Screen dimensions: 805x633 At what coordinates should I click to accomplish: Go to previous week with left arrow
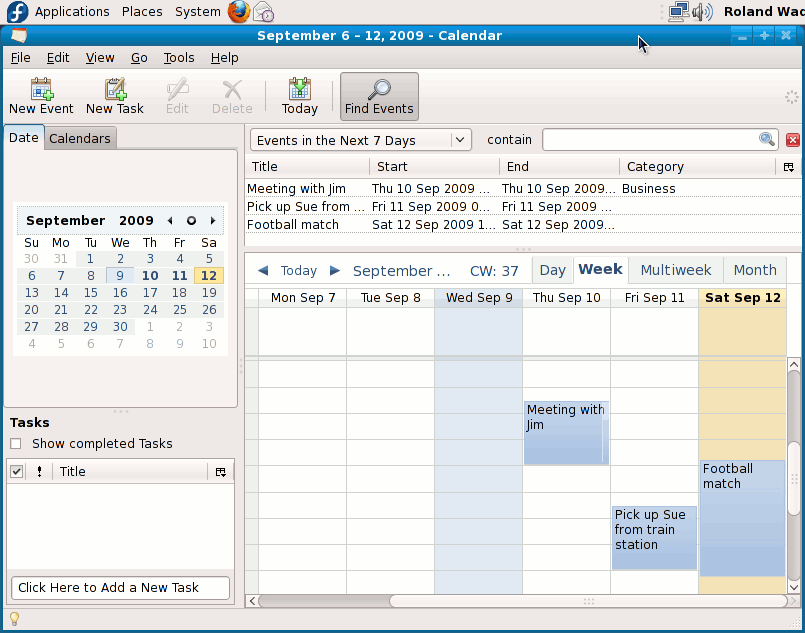tap(263, 270)
